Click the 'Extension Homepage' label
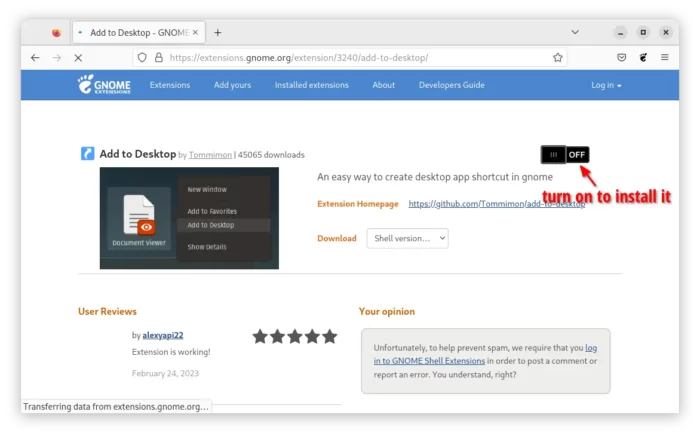Image resolution: width=700 pixels, height=436 pixels. point(358,204)
